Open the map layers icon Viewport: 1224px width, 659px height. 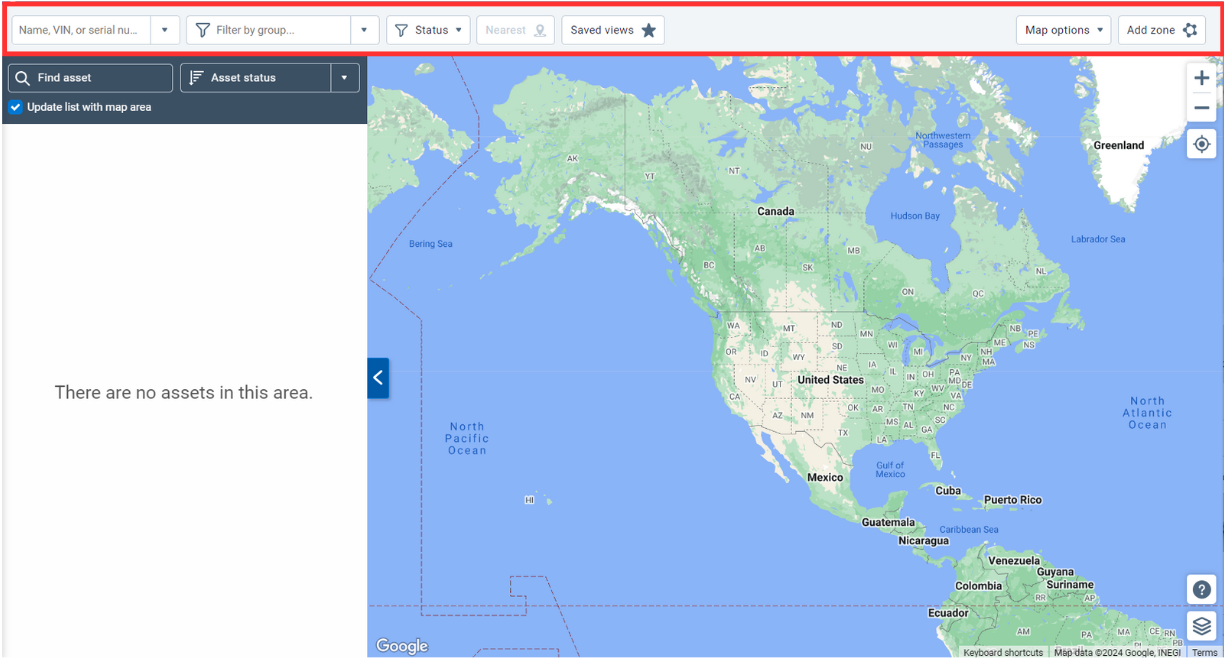coord(1201,626)
